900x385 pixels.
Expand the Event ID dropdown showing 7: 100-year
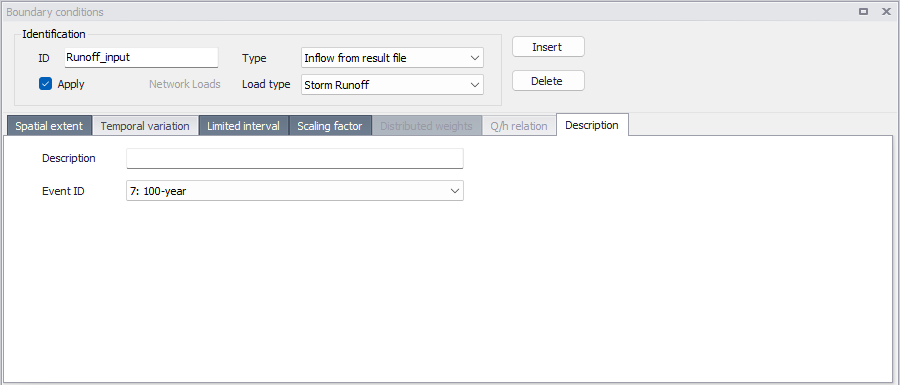(294, 191)
